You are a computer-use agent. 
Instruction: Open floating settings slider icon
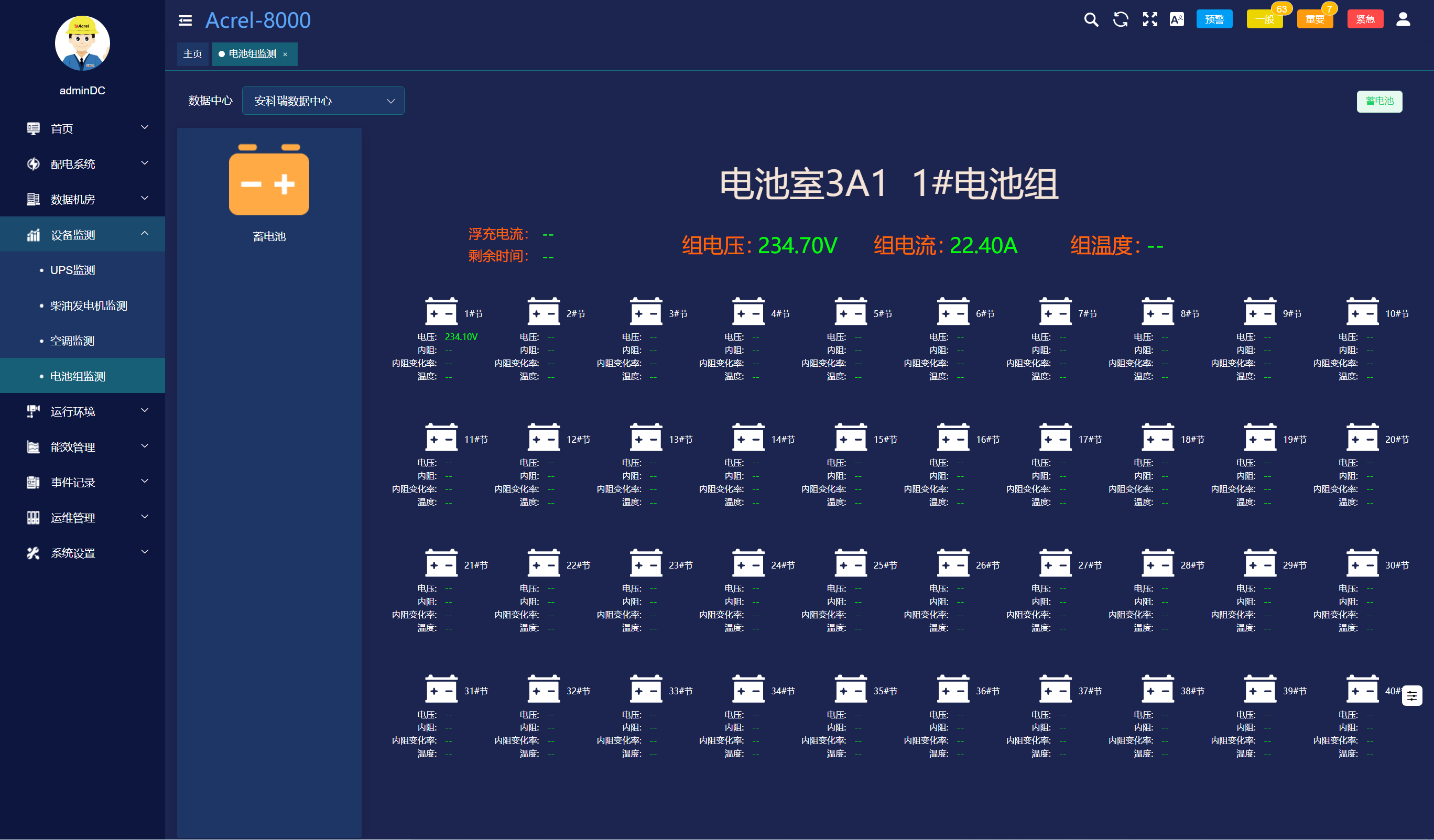pos(1411,695)
